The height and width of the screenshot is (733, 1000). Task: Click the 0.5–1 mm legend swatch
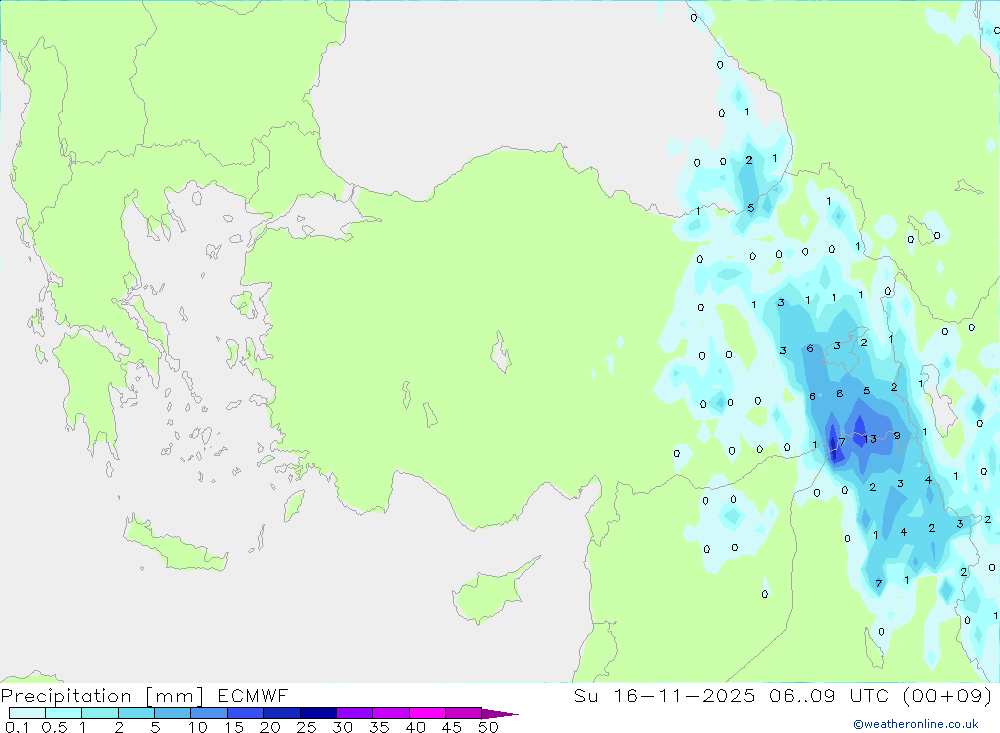[64, 713]
